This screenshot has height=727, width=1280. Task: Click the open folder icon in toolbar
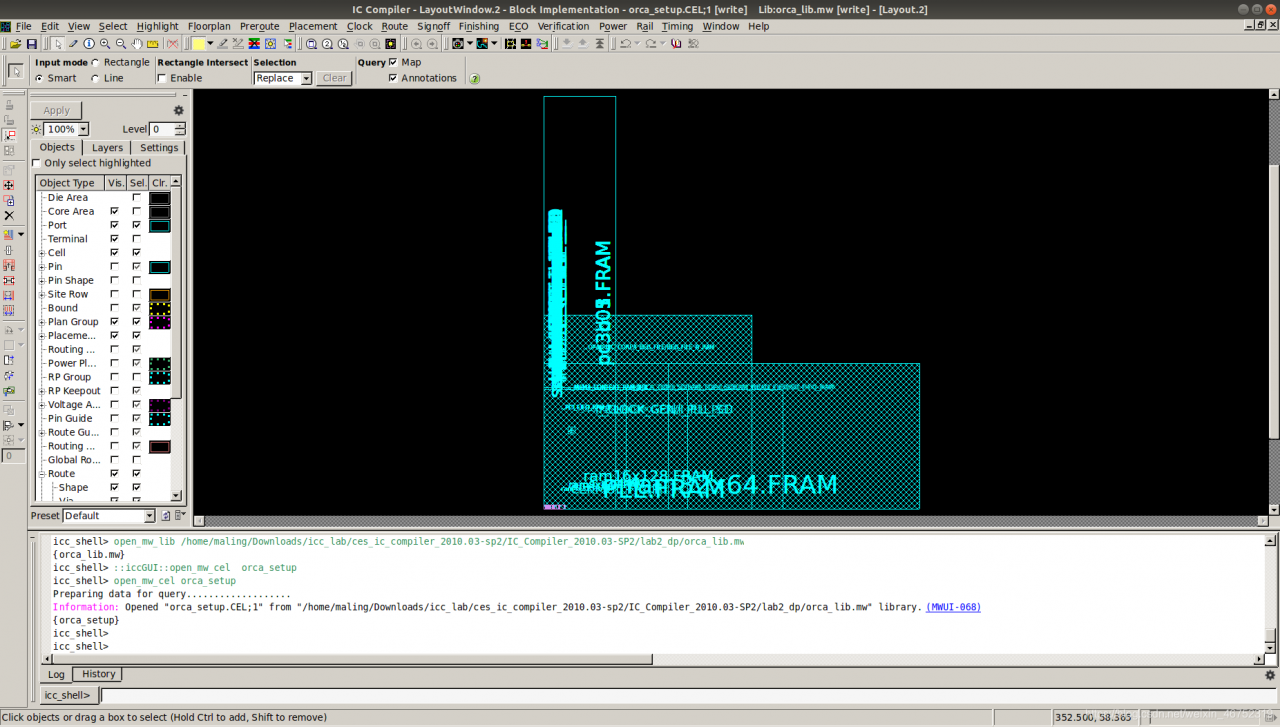[x=16, y=44]
